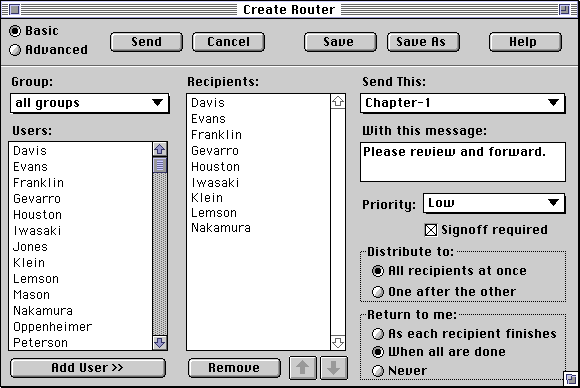Click the Add User >> button
Image resolution: width=580 pixels, height=388 pixels.
coord(88,368)
